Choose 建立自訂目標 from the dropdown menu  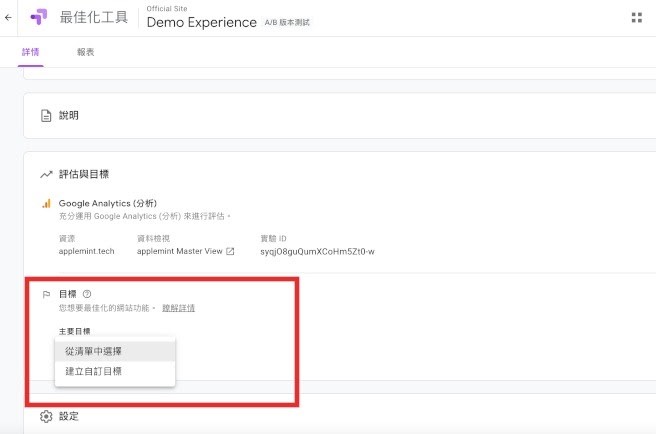(93, 372)
